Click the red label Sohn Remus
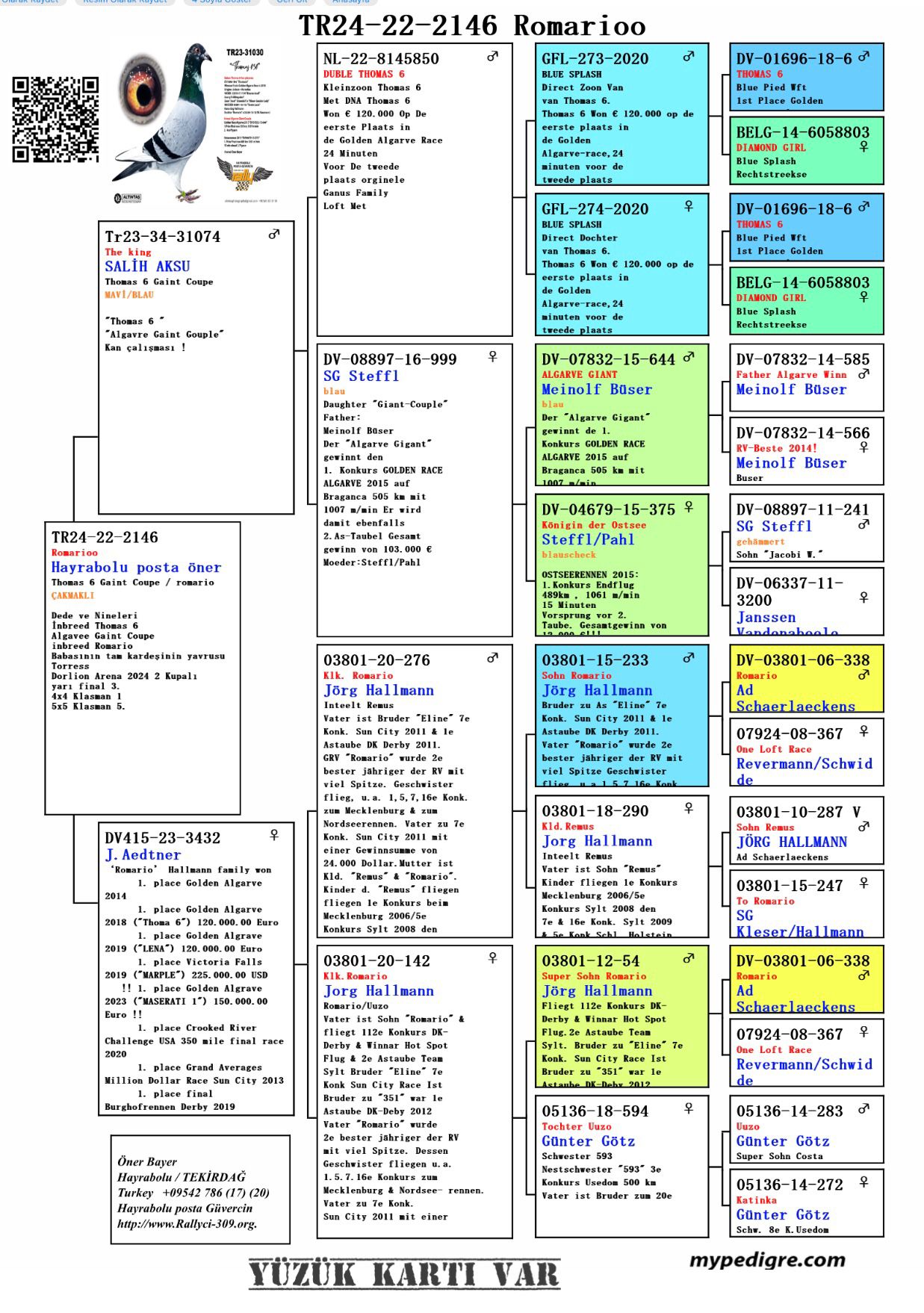 click(x=764, y=828)
